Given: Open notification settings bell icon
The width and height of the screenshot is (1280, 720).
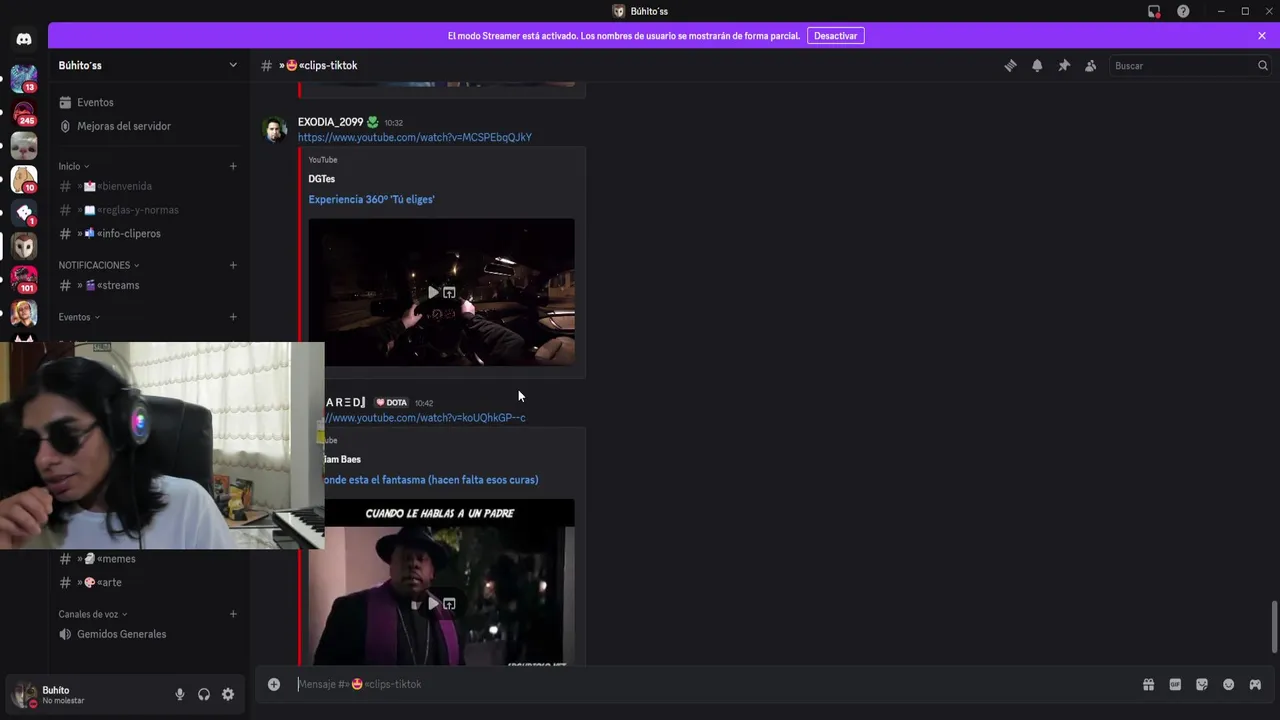Looking at the screenshot, I should click(1037, 66).
